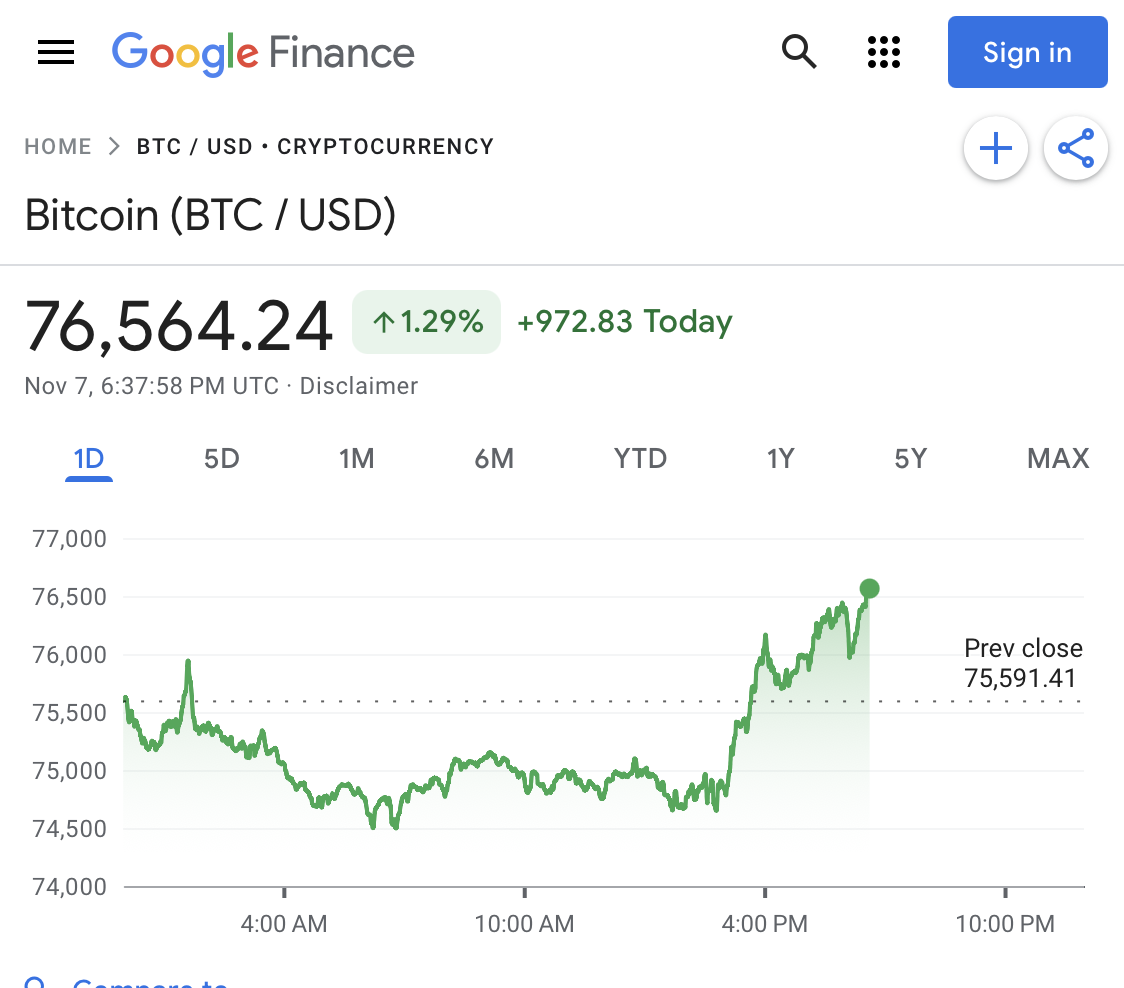This screenshot has height=988, width=1124.
Task: Click the breadcrumb chevron after HOME
Action: [114, 146]
